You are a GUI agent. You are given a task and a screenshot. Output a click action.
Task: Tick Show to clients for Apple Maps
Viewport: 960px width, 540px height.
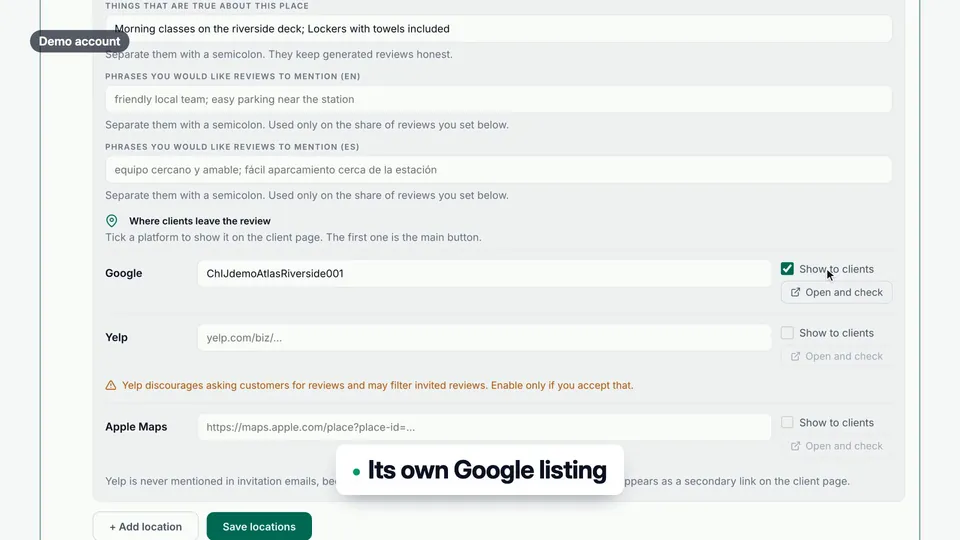[787, 422]
